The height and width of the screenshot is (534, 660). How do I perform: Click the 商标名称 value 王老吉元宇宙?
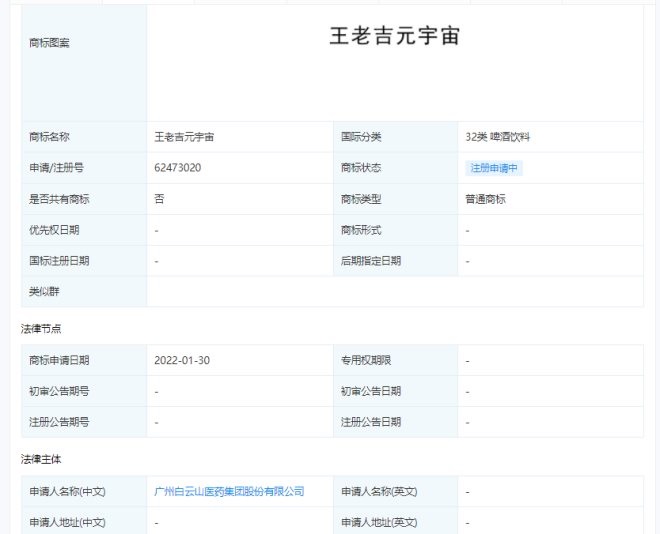pos(184,137)
